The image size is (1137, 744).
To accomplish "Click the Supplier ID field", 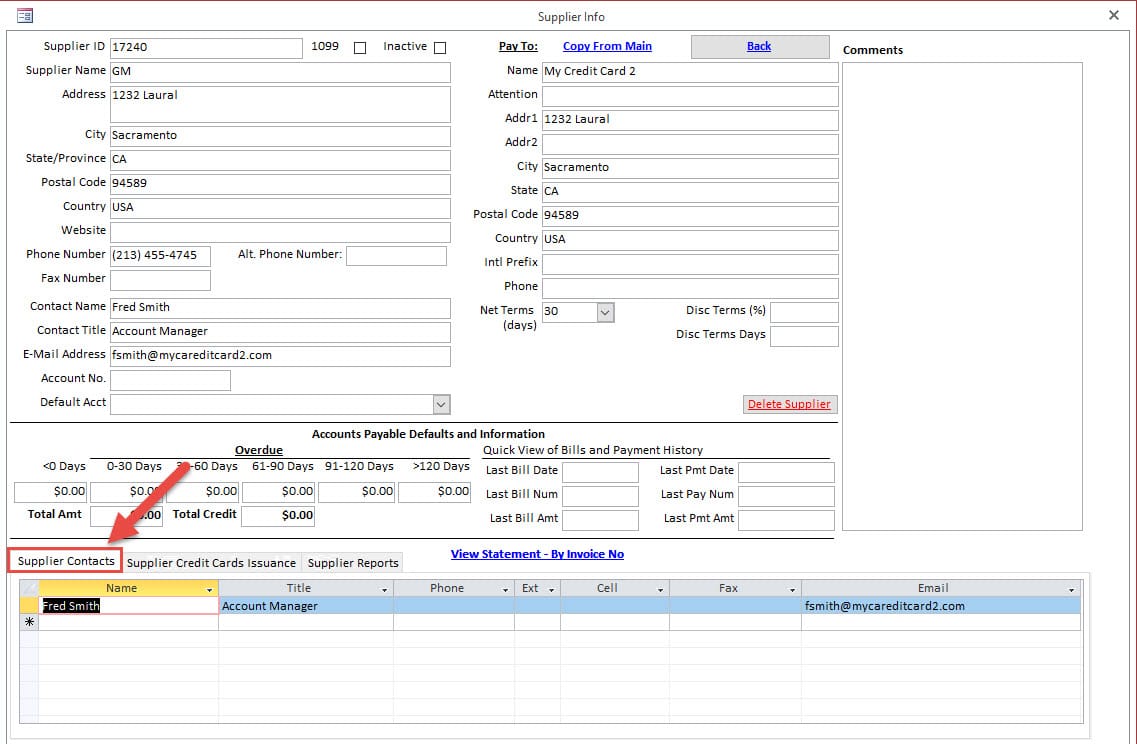I will [206, 48].
